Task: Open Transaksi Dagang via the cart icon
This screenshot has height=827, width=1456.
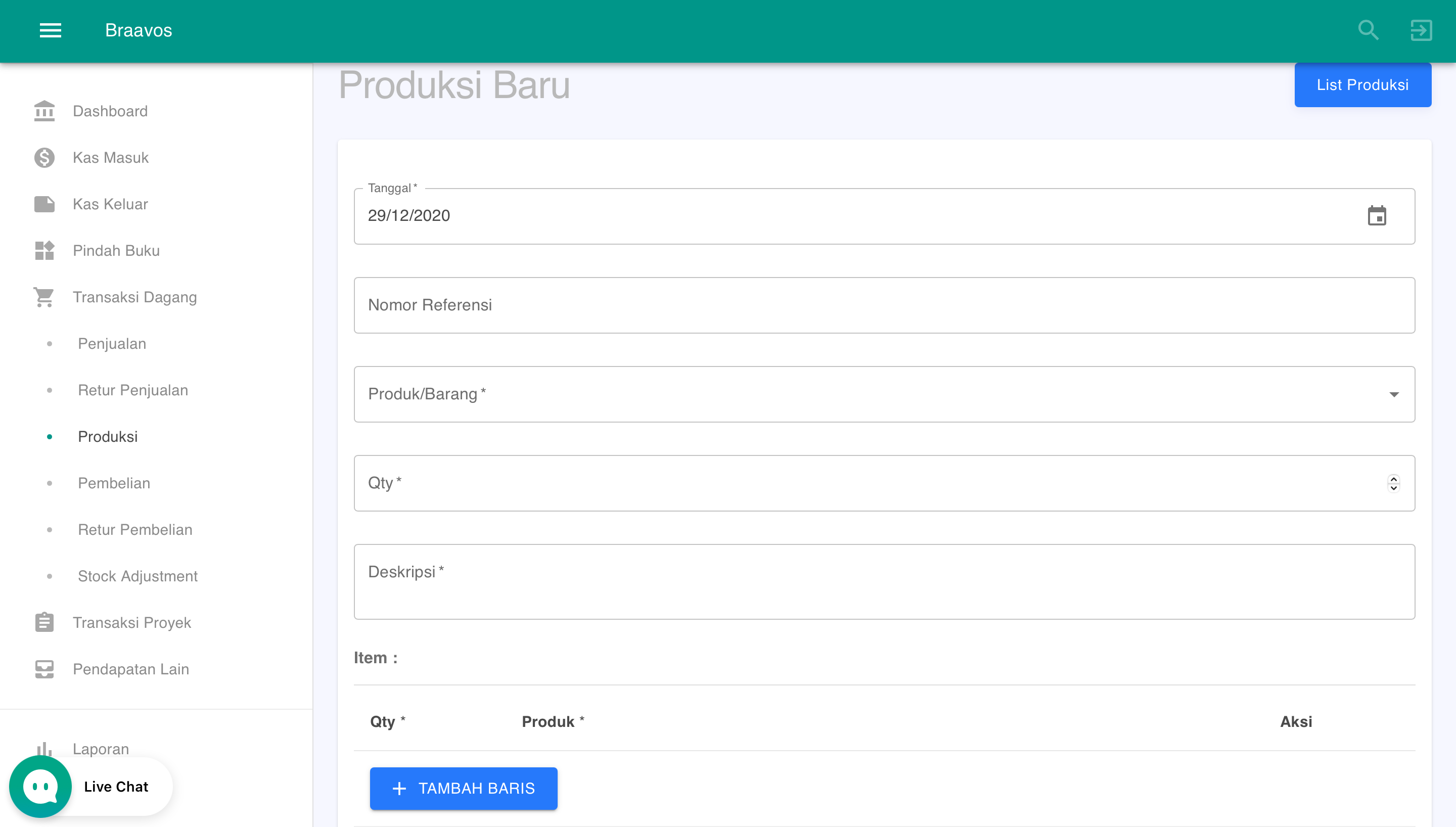Action: point(43,297)
